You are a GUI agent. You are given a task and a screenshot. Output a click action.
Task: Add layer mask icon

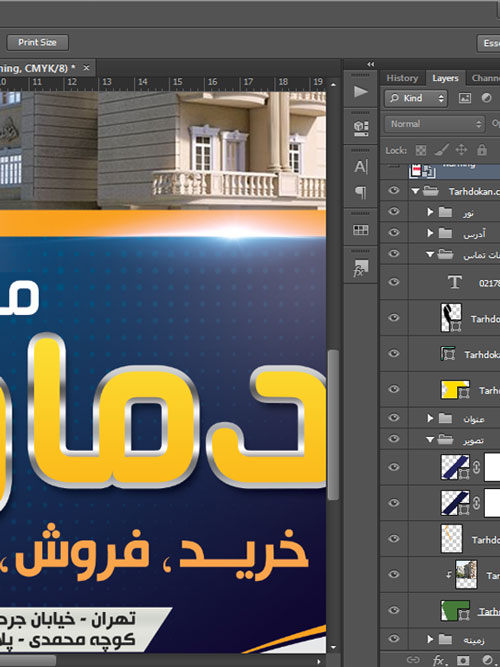tap(464, 660)
